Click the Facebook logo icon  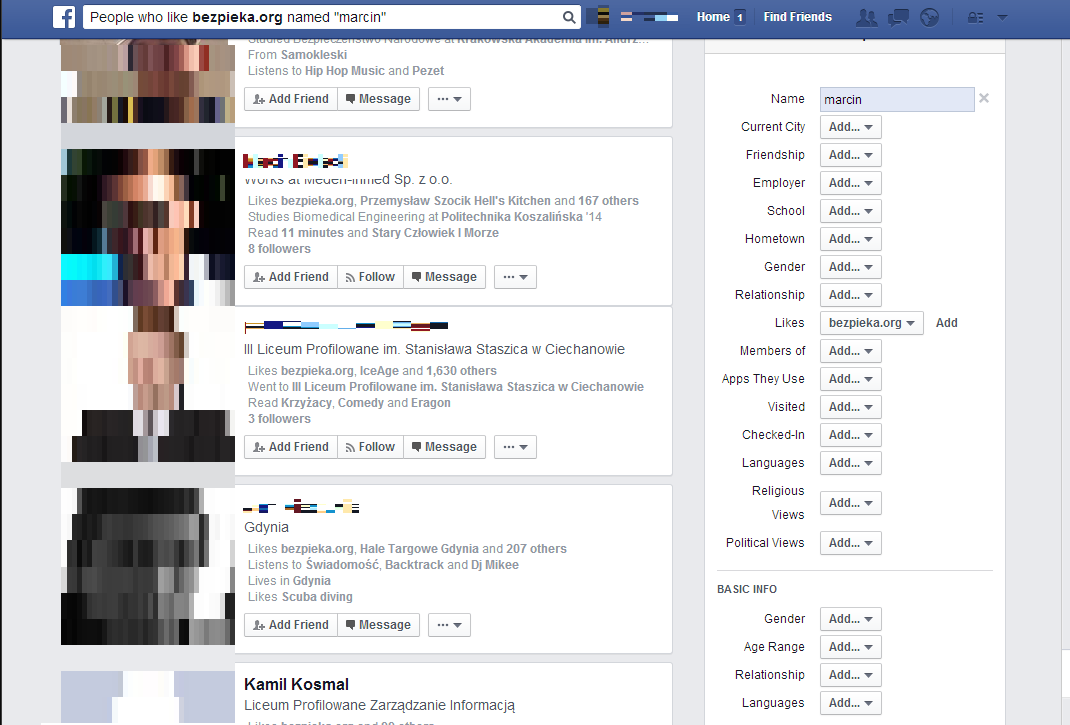[x=64, y=17]
